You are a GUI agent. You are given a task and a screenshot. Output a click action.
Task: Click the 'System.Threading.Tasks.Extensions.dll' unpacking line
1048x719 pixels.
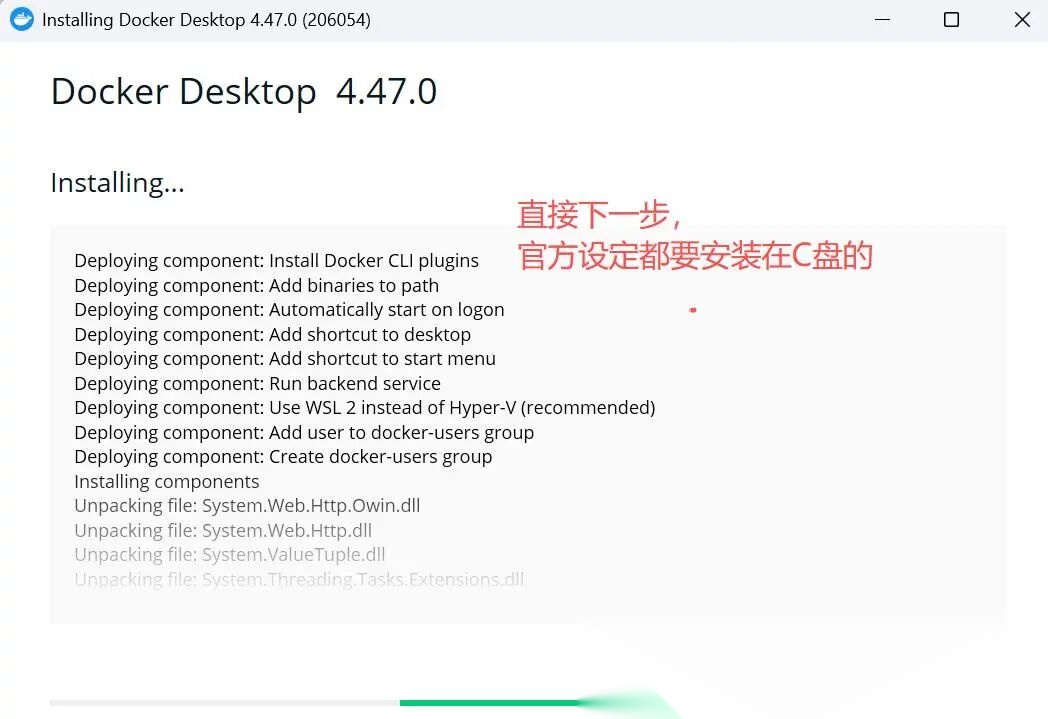299,579
